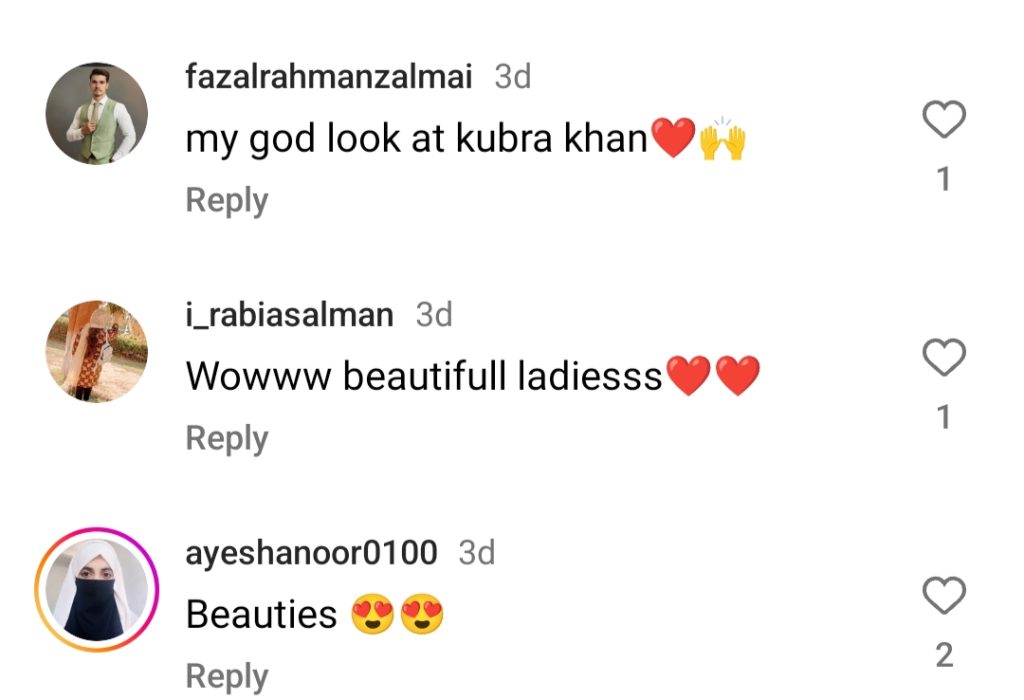This screenshot has width=1024, height=700.
Task: Like i_rabiasalman's comment with heart icon
Action: click(x=944, y=358)
